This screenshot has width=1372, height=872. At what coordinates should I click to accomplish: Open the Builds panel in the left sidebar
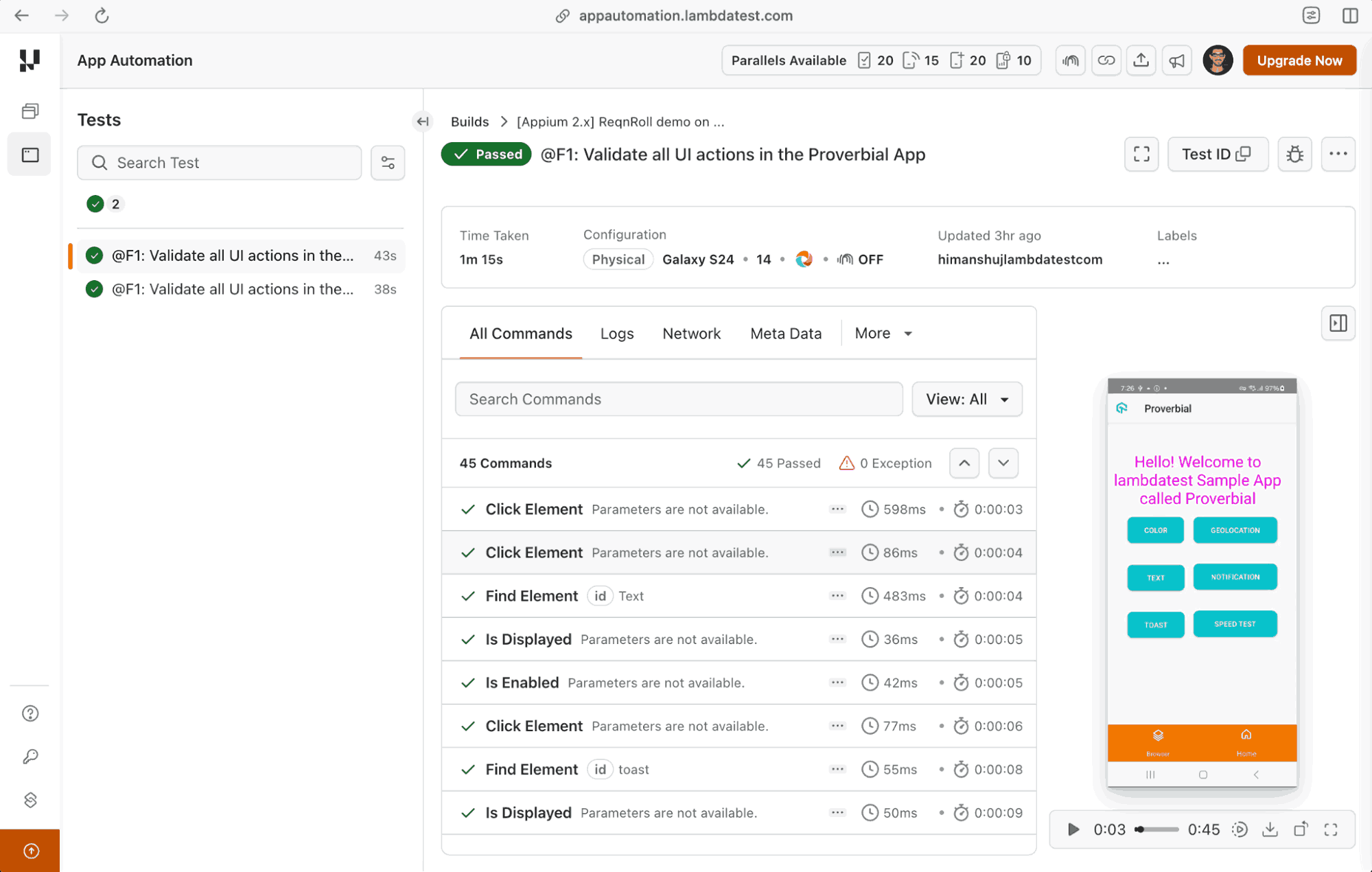point(30,111)
